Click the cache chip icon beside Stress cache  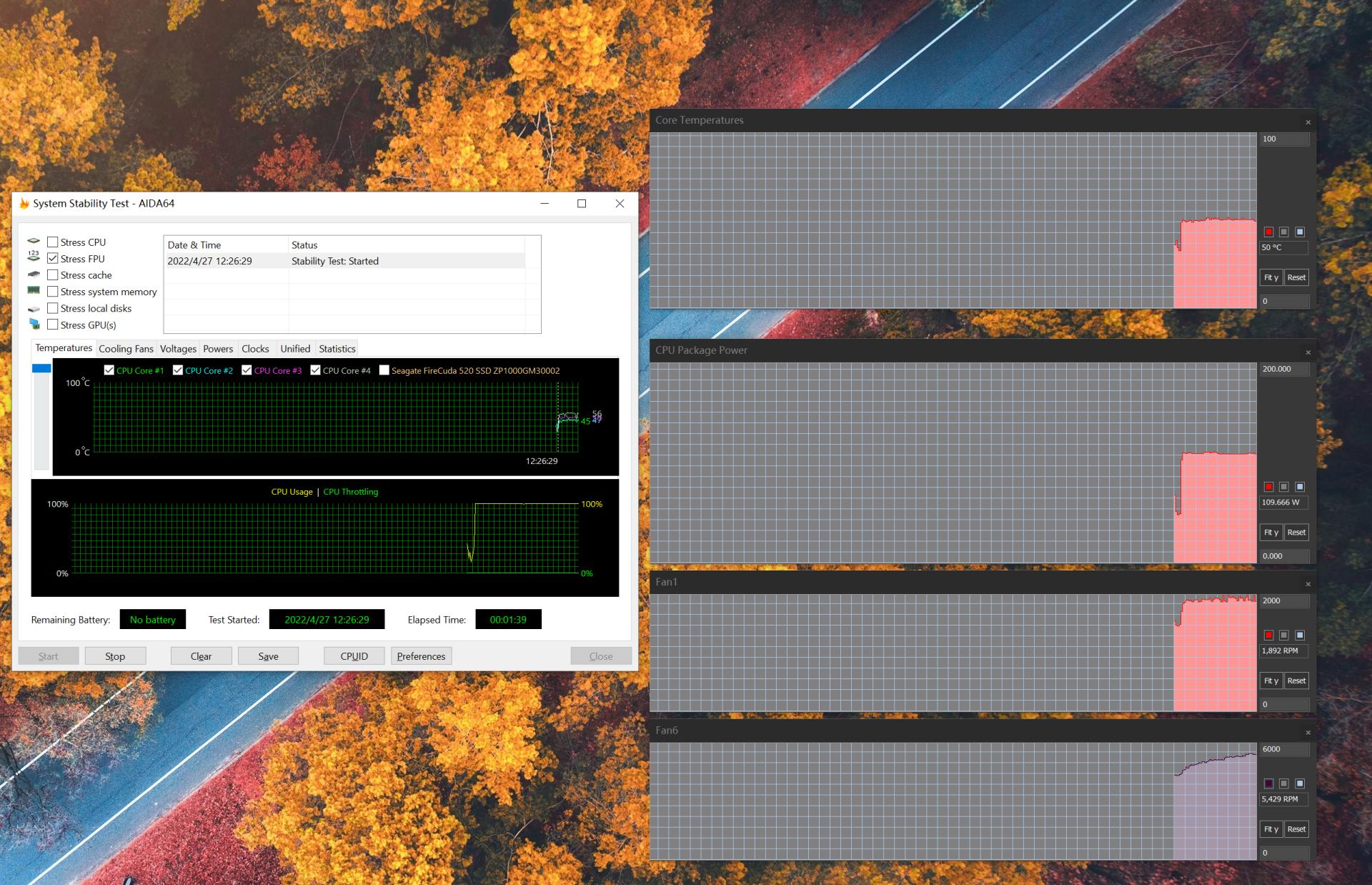pos(33,276)
